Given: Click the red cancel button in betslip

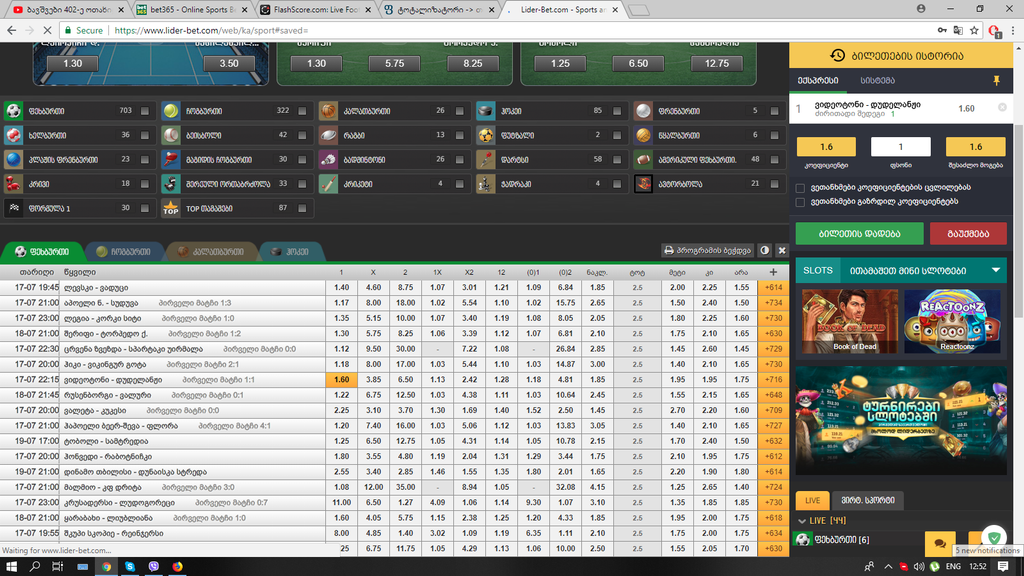Looking at the screenshot, I should click(968, 233).
